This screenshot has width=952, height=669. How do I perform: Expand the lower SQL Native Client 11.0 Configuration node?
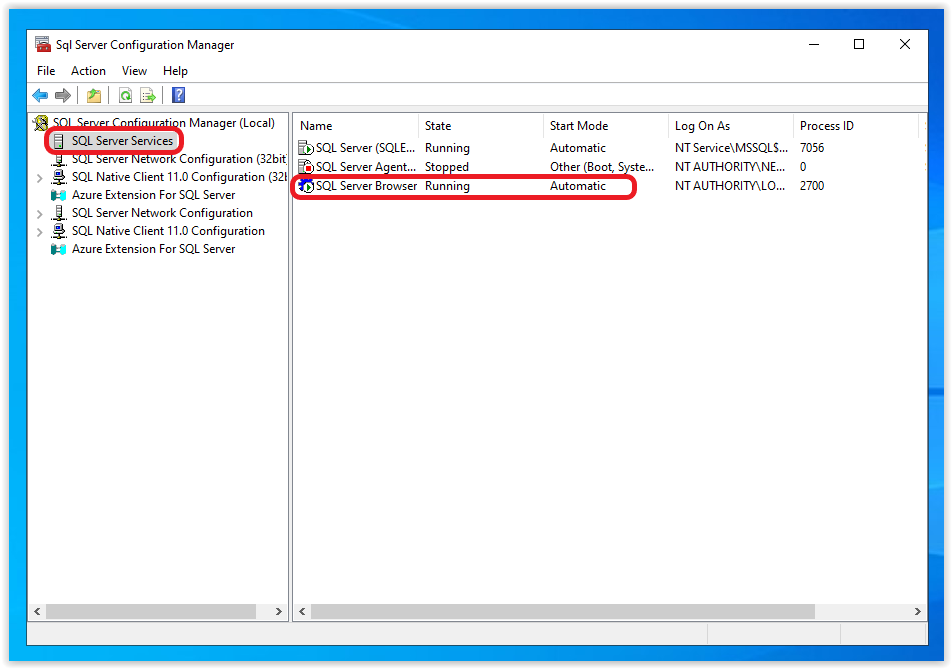click(39, 232)
